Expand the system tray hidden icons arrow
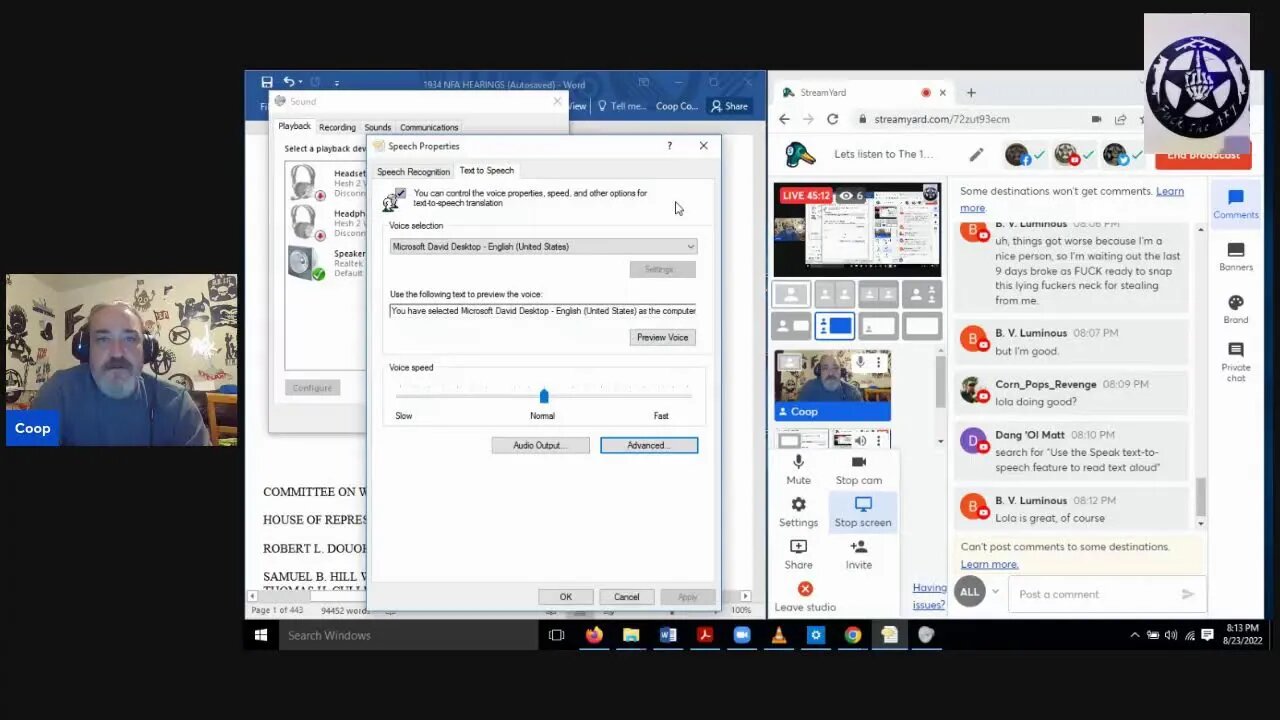 click(1134, 635)
